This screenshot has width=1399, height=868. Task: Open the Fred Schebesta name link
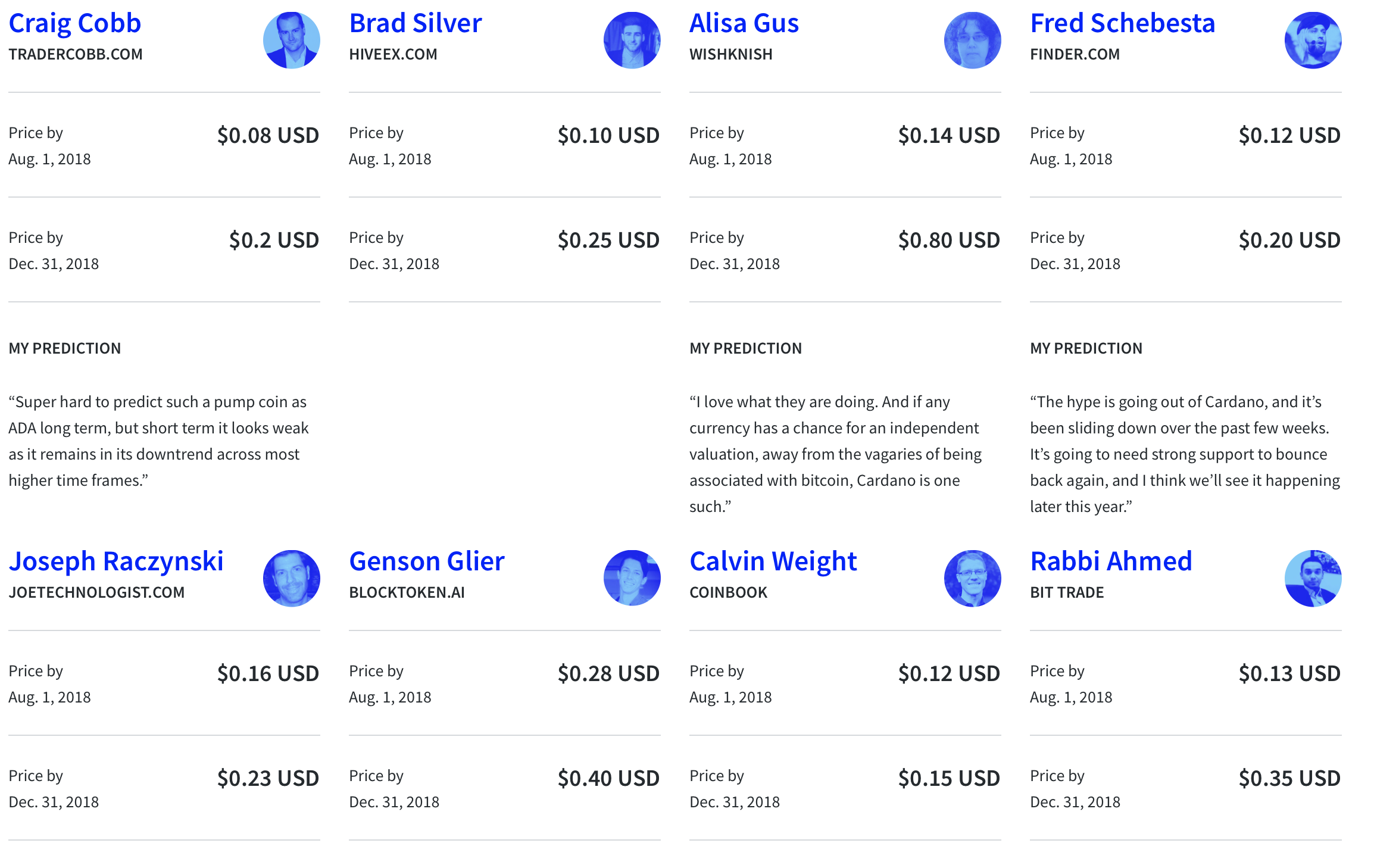1122,24
